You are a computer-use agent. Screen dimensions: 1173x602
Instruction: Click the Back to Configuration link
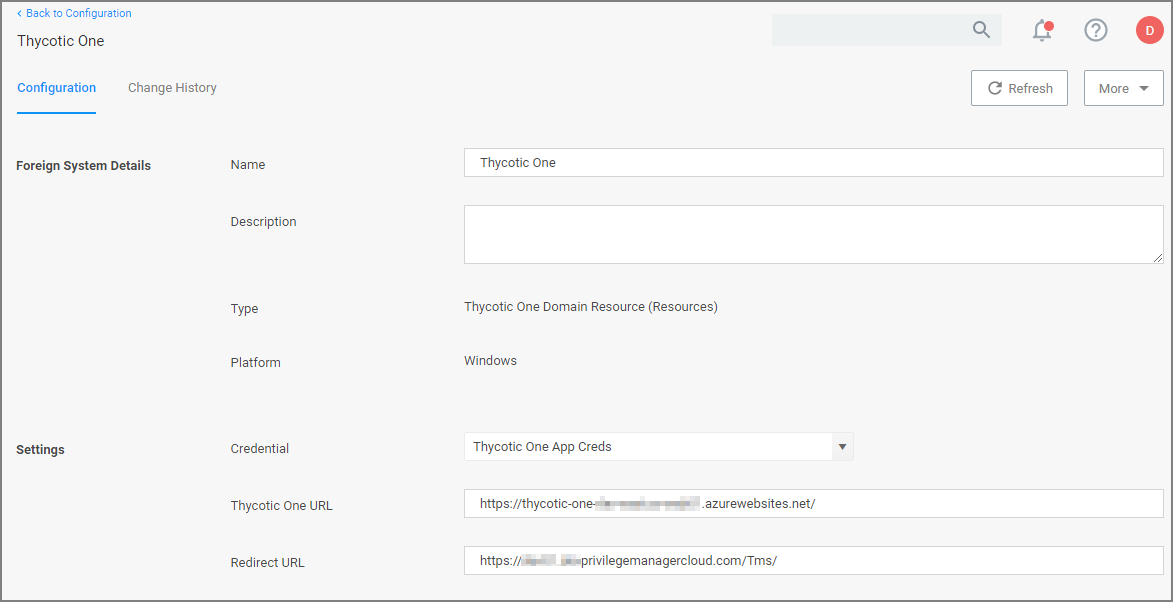click(x=78, y=13)
